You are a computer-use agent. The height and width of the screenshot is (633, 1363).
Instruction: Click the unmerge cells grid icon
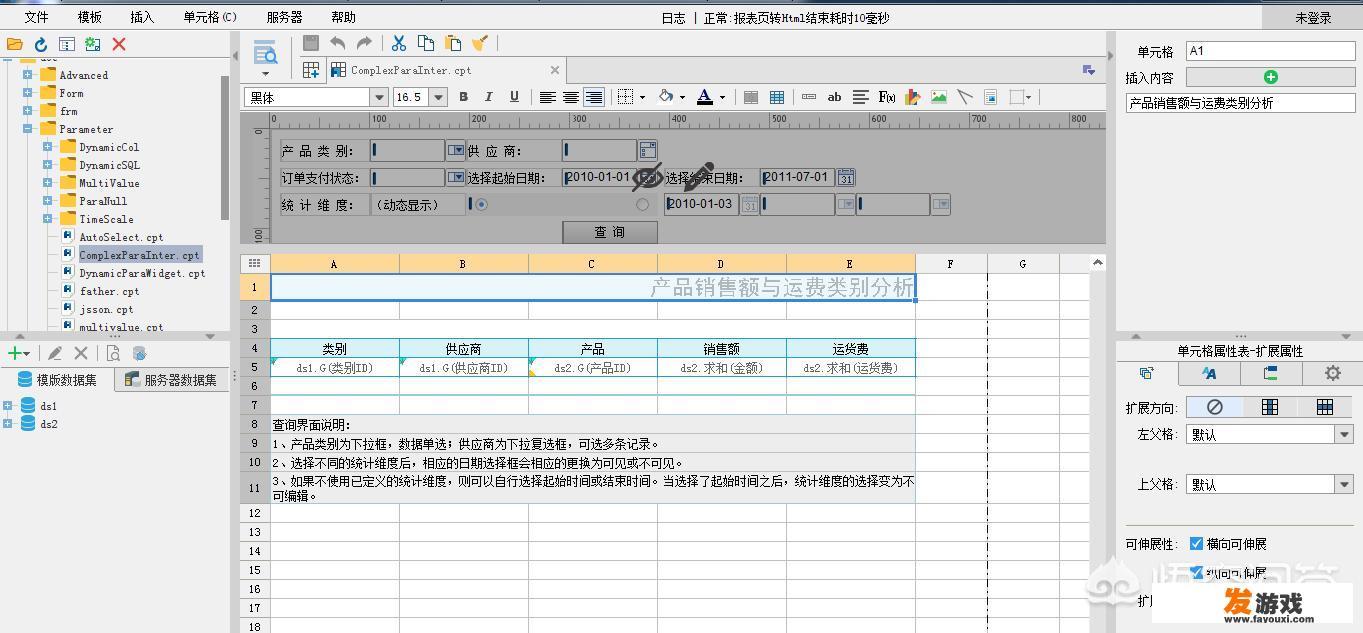[776, 97]
